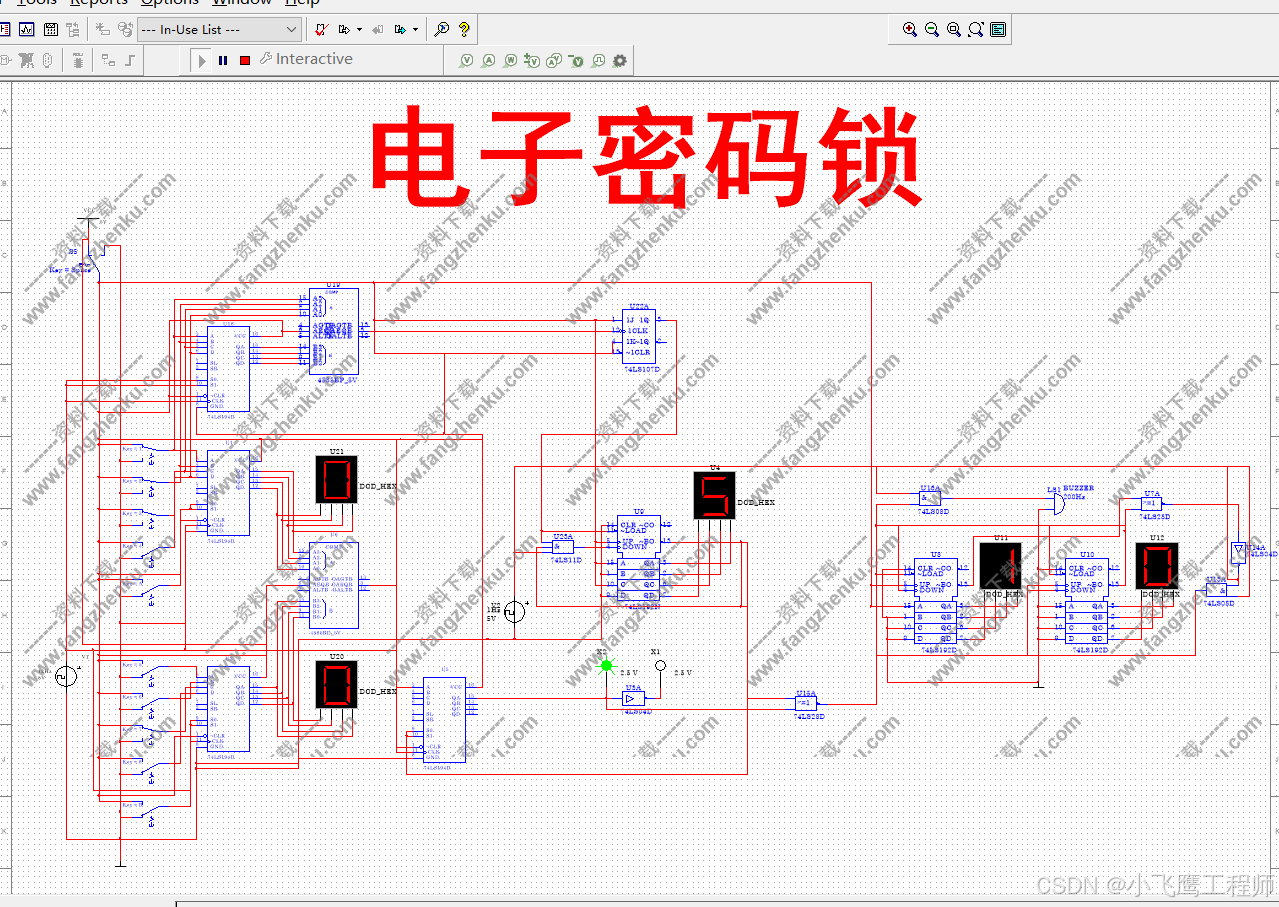Viewport: 1279px width, 907px height.
Task: Open the Reports menu
Action: click(97, 2)
